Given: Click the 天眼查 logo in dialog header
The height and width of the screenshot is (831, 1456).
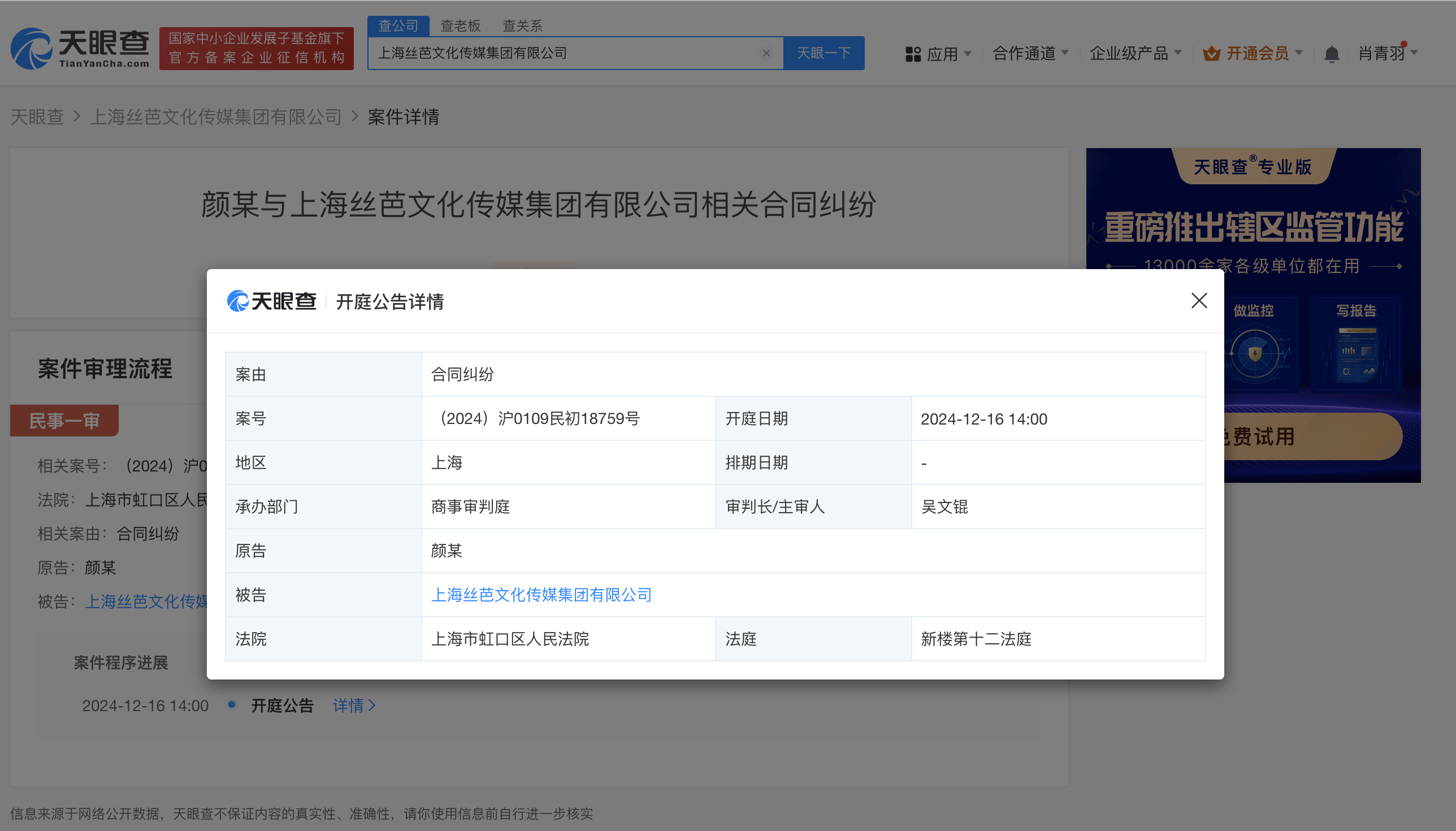Looking at the screenshot, I should coord(271,301).
